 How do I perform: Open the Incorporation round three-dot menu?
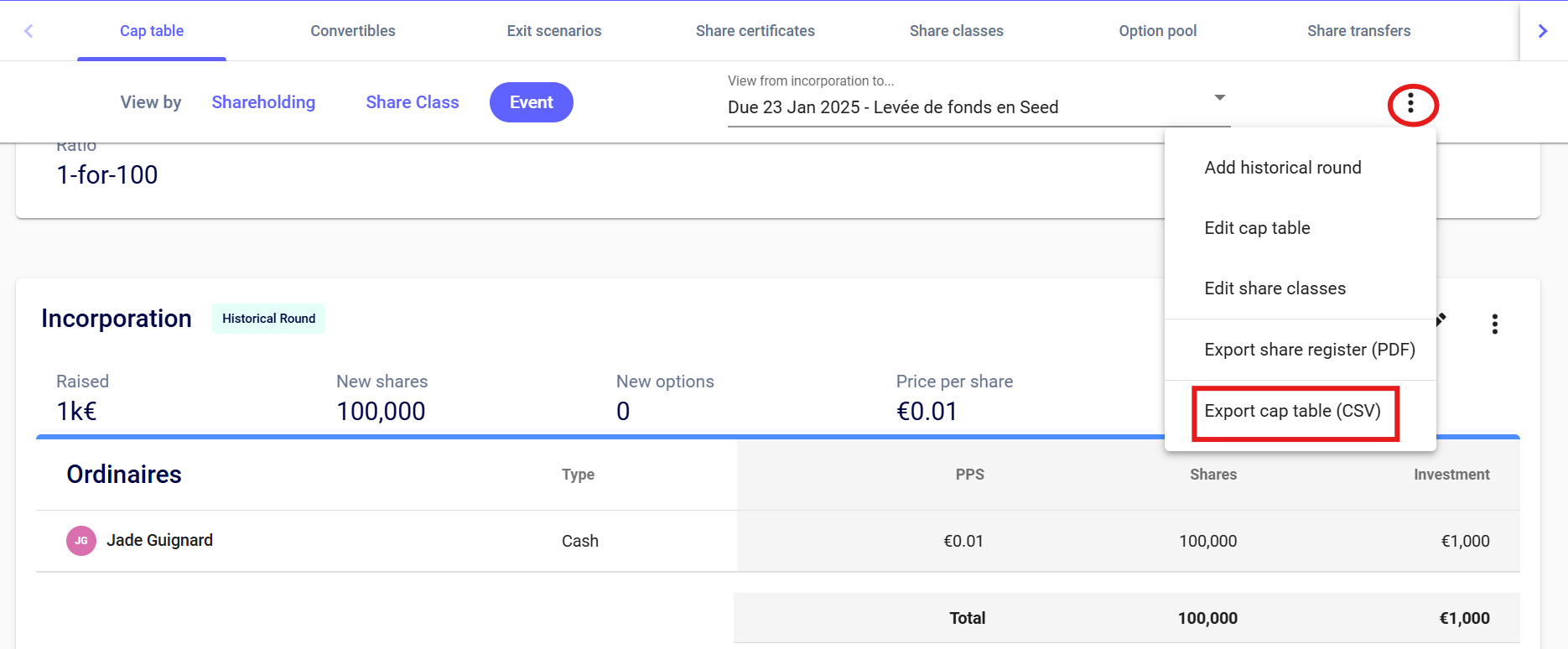coord(1494,324)
